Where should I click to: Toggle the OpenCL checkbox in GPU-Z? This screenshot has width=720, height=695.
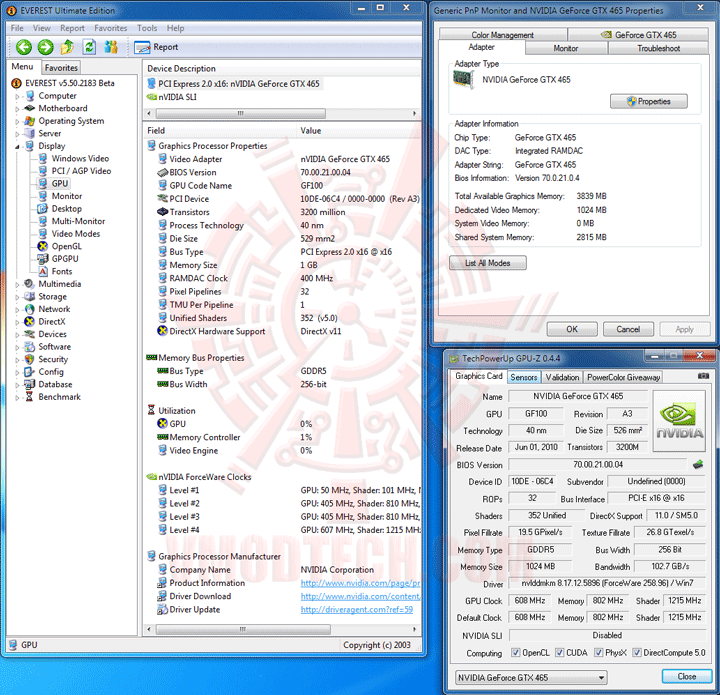516,652
